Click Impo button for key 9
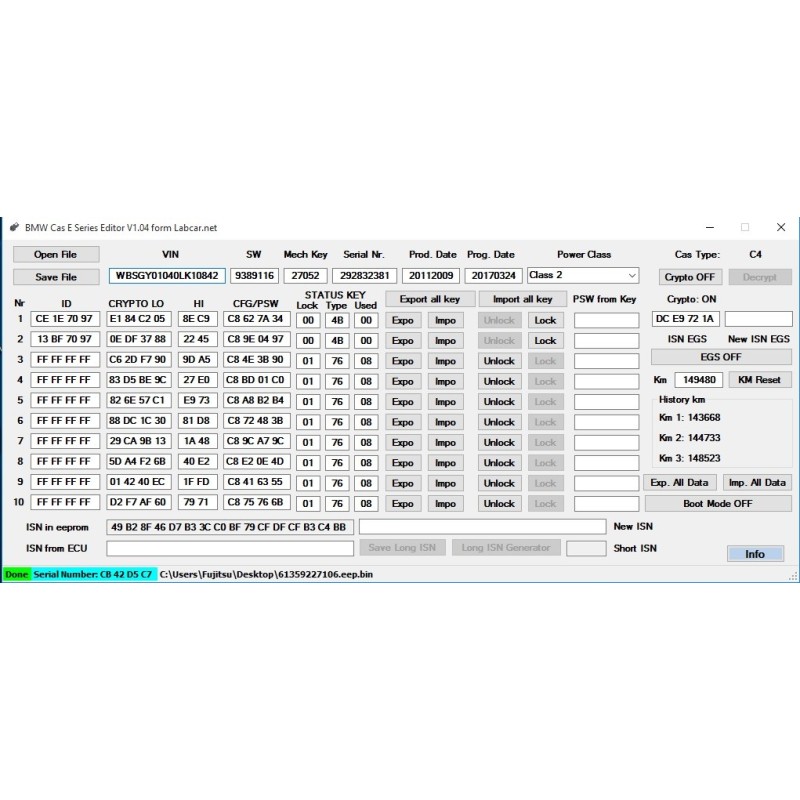 point(445,483)
